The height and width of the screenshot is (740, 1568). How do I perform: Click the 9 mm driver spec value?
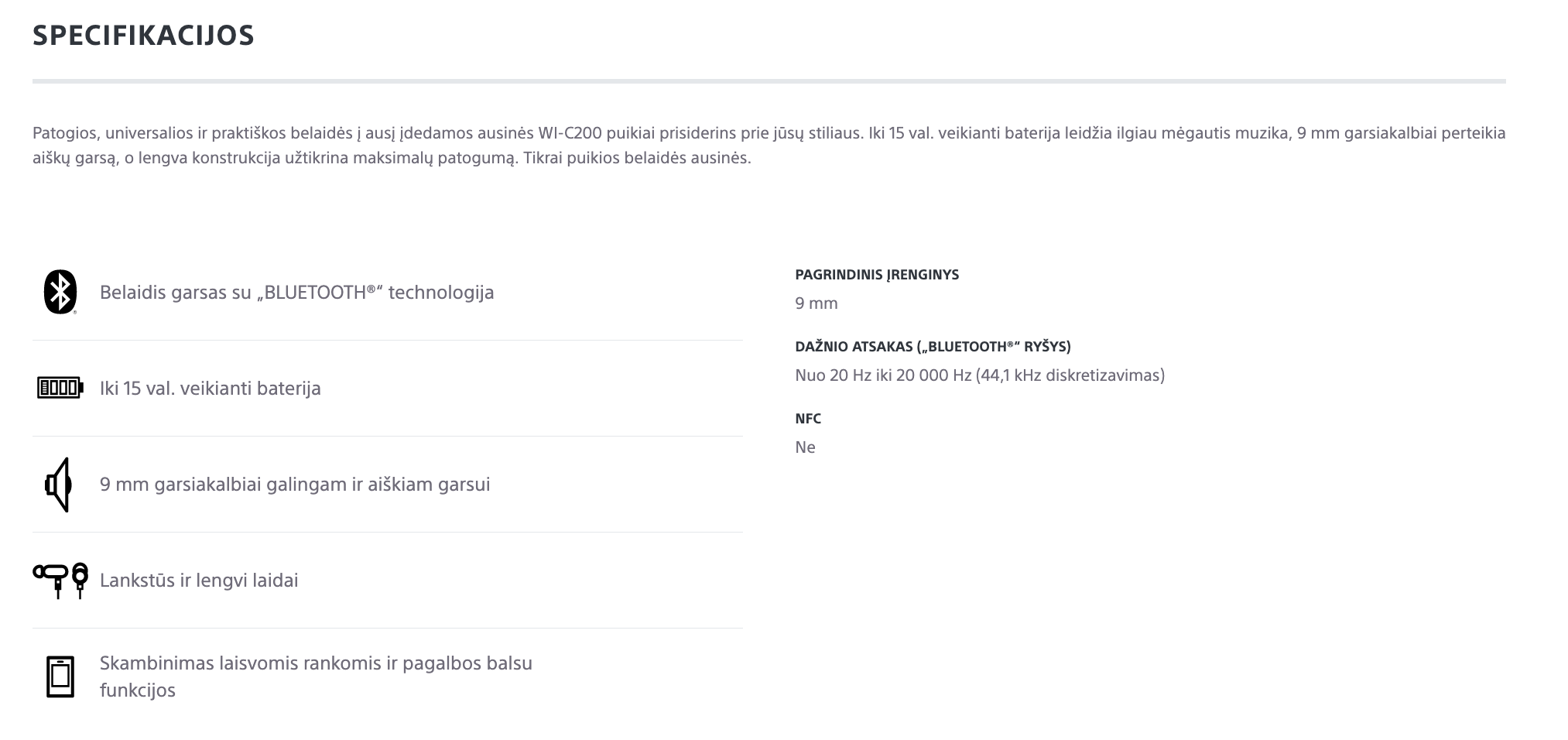point(817,303)
